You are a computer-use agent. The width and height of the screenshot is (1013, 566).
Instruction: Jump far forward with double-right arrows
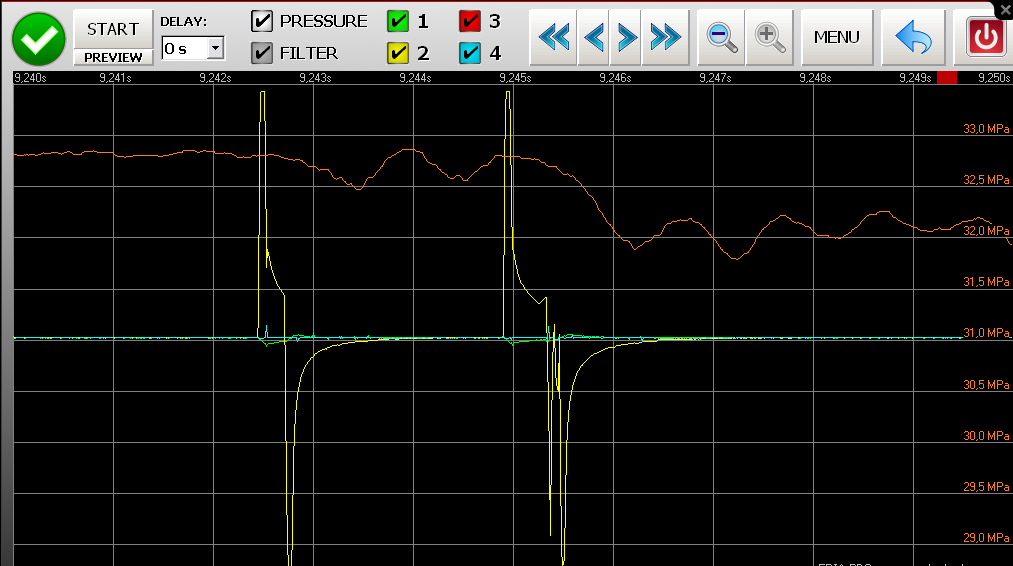(665, 37)
